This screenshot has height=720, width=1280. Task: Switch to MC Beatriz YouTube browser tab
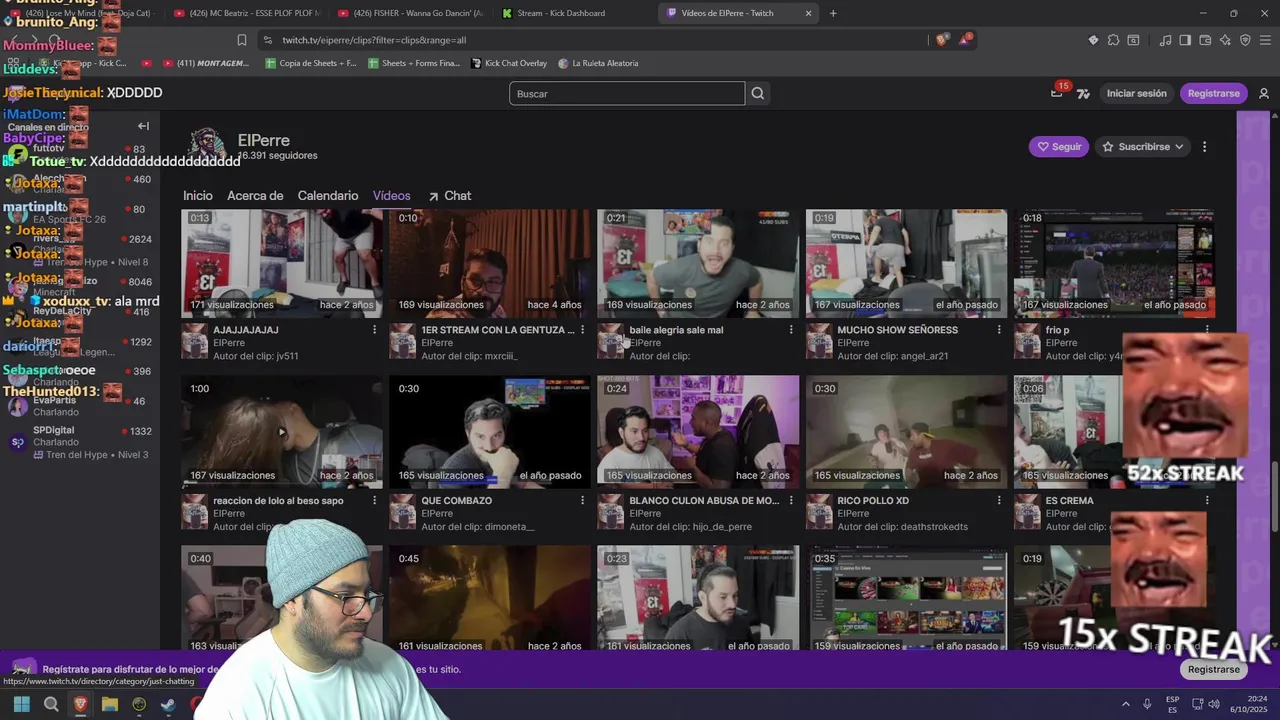[245, 13]
